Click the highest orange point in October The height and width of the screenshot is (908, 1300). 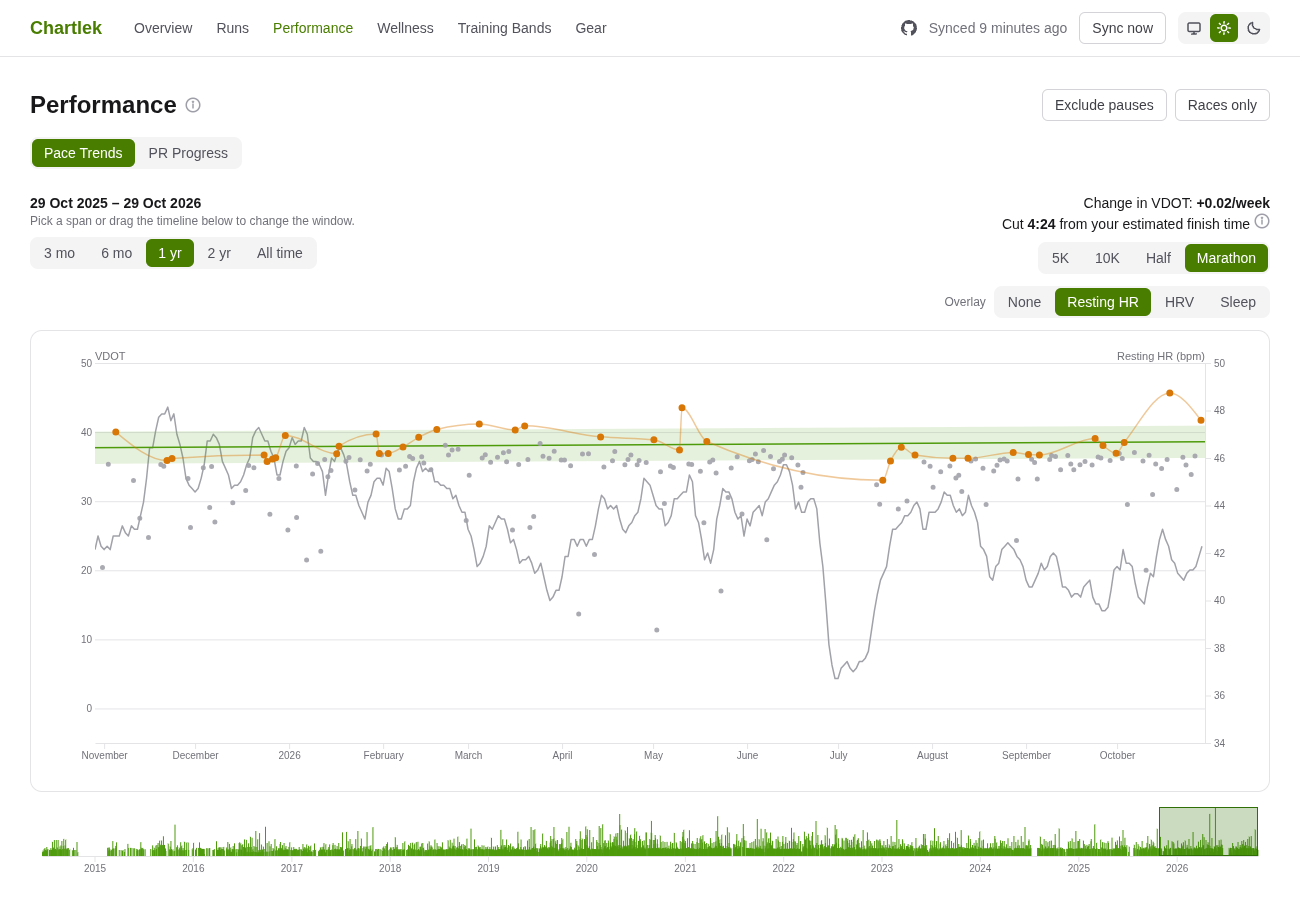(1170, 393)
